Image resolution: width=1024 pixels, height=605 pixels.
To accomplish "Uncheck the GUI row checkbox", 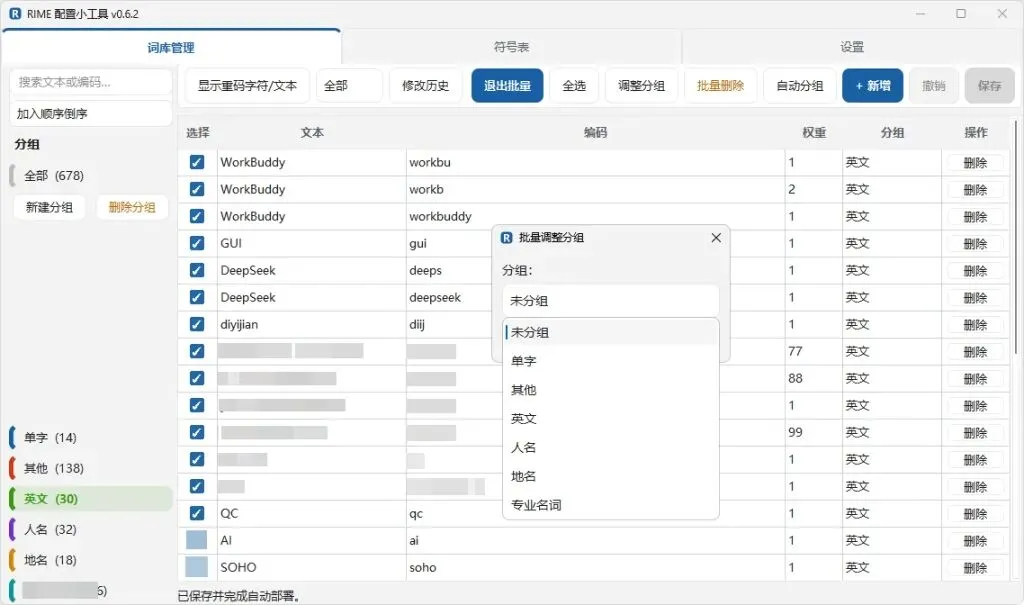I will [197, 243].
